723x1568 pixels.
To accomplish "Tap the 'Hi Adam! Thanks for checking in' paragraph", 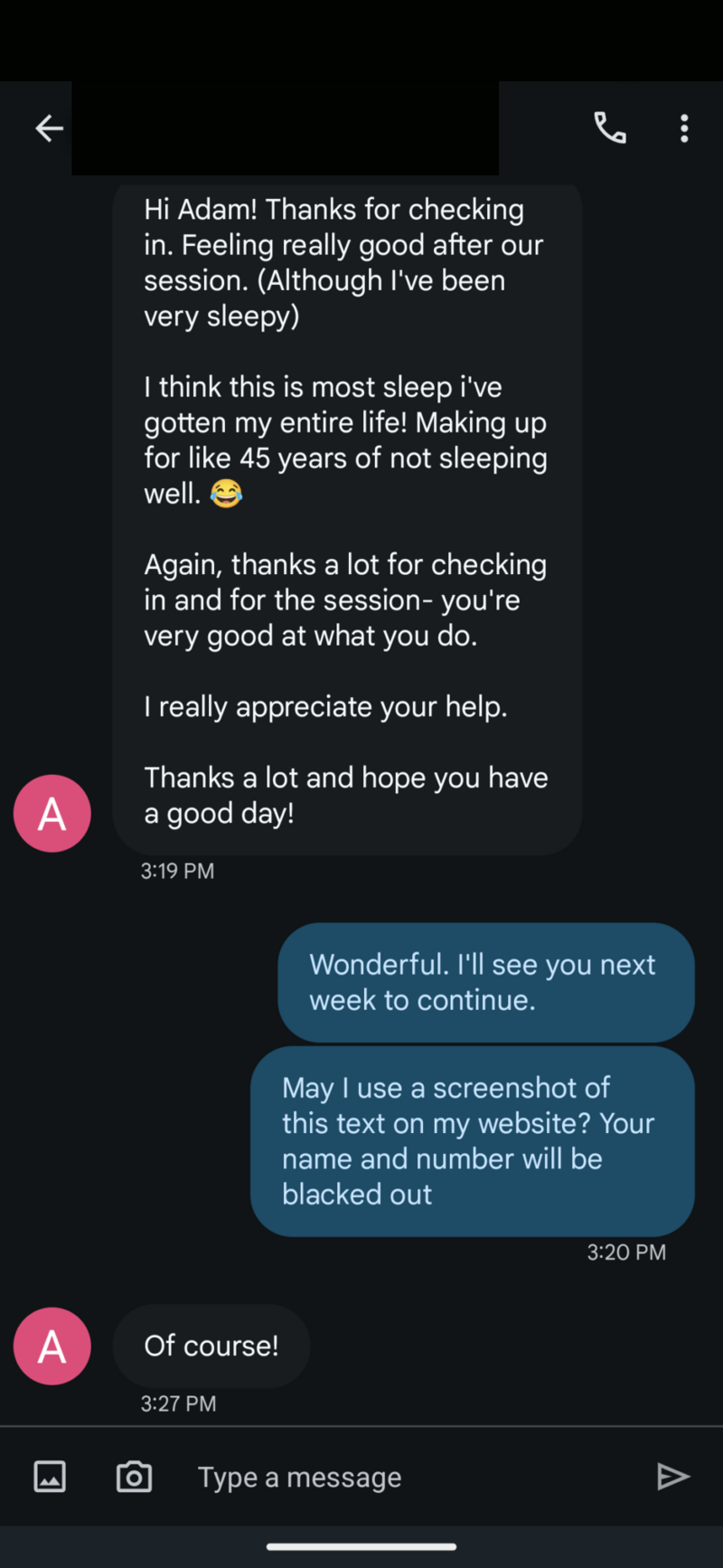I will click(343, 262).
